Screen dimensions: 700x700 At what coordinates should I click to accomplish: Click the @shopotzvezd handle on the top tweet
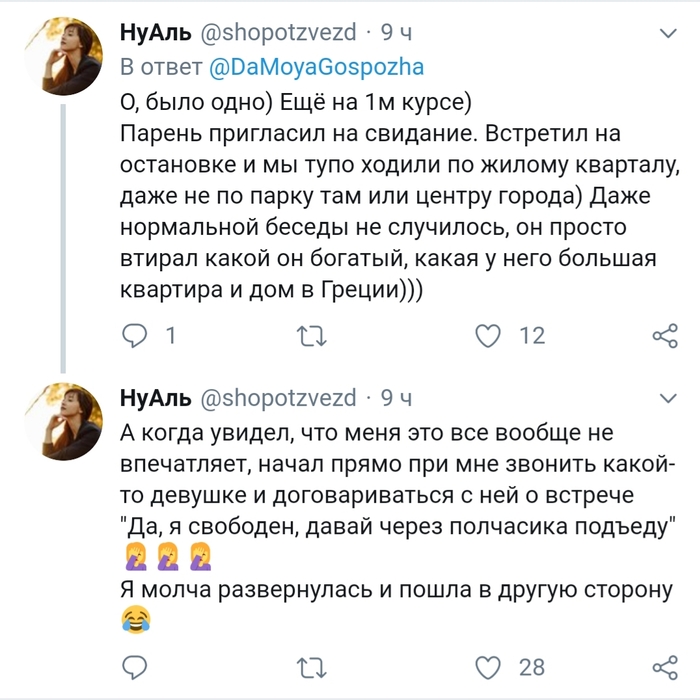(279, 33)
